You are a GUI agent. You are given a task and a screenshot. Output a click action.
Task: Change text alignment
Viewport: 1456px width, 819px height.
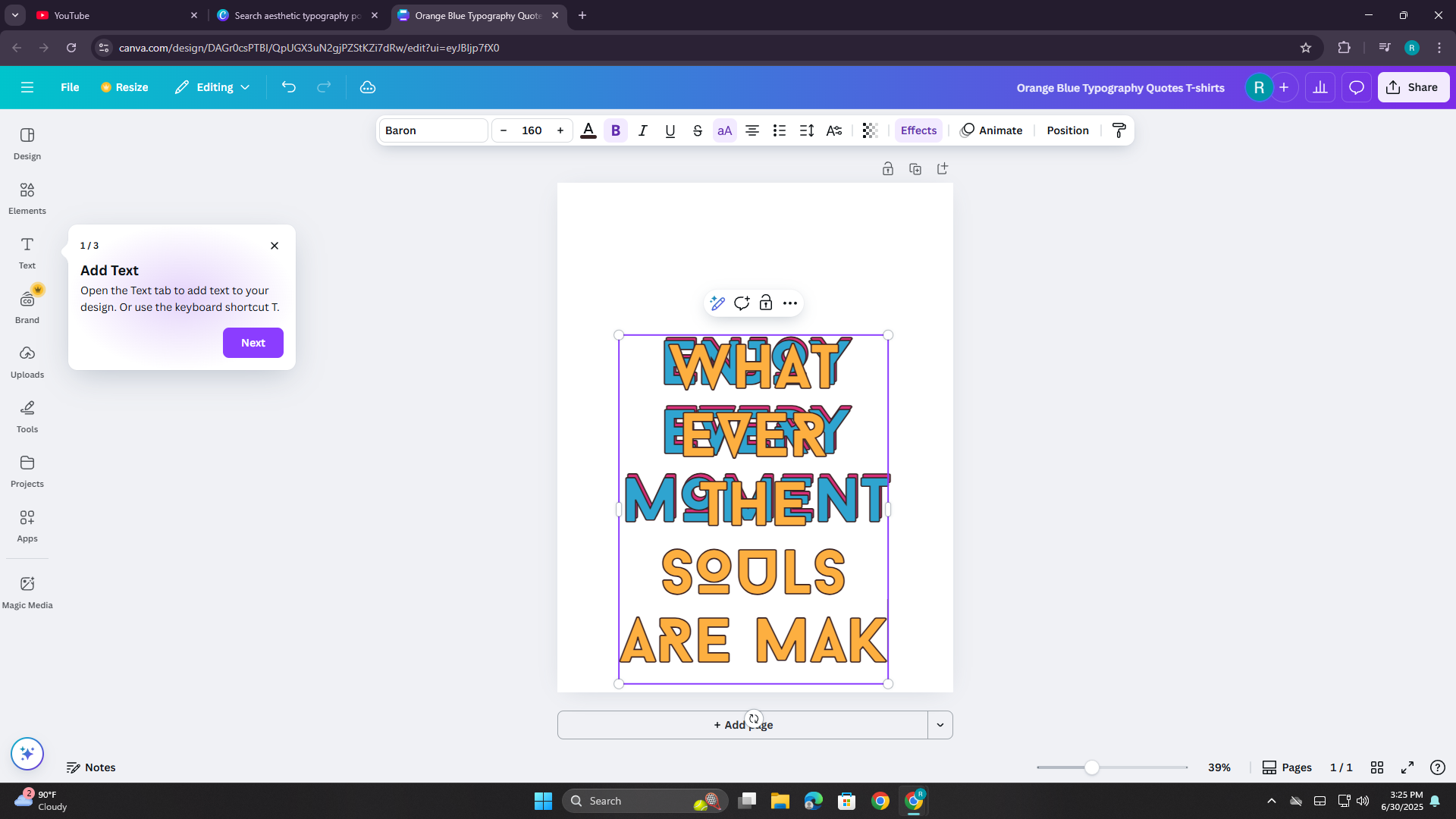752,130
